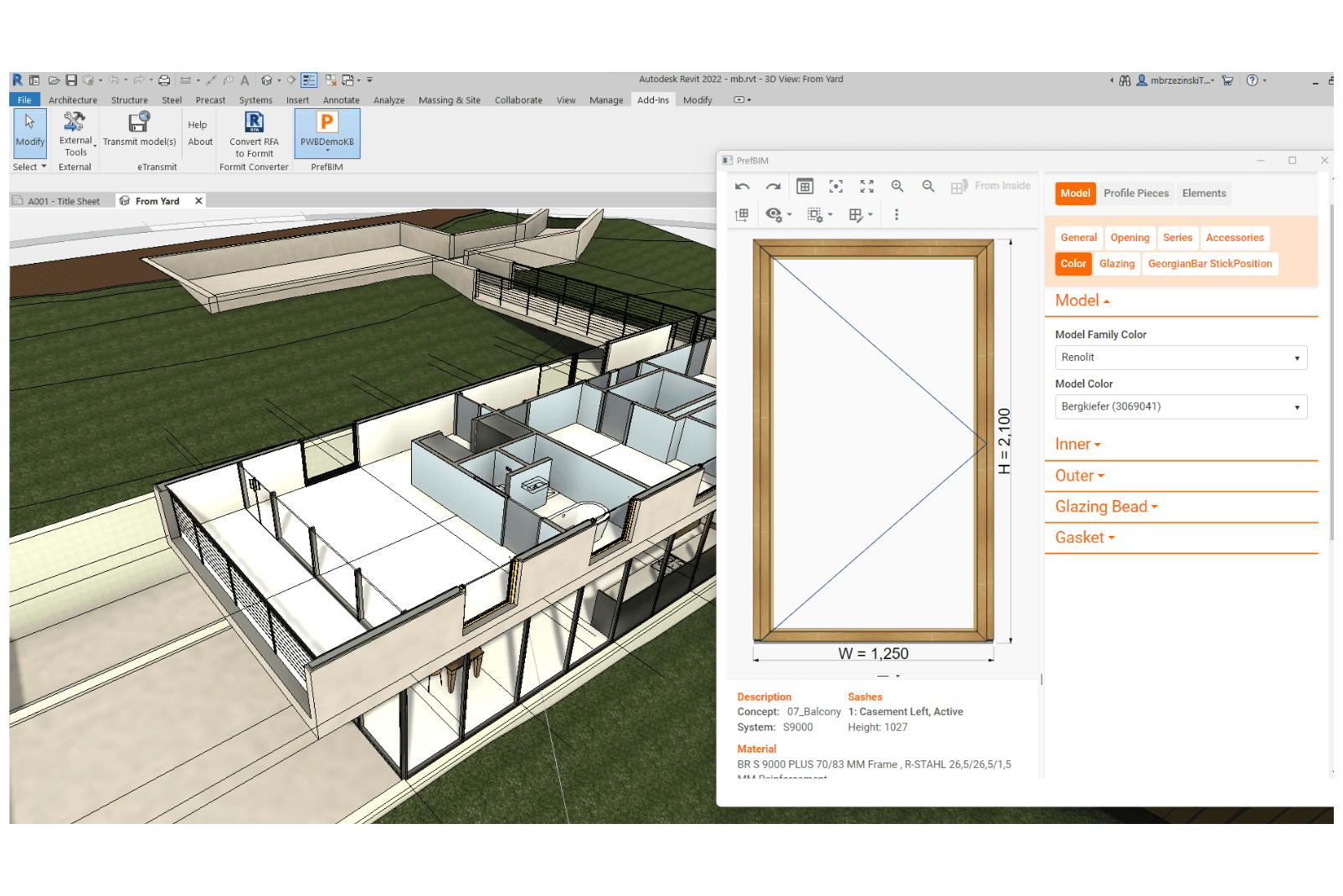Click the active Model tab button
Image resolution: width=1343 pixels, height=896 pixels.
tap(1075, 193)
